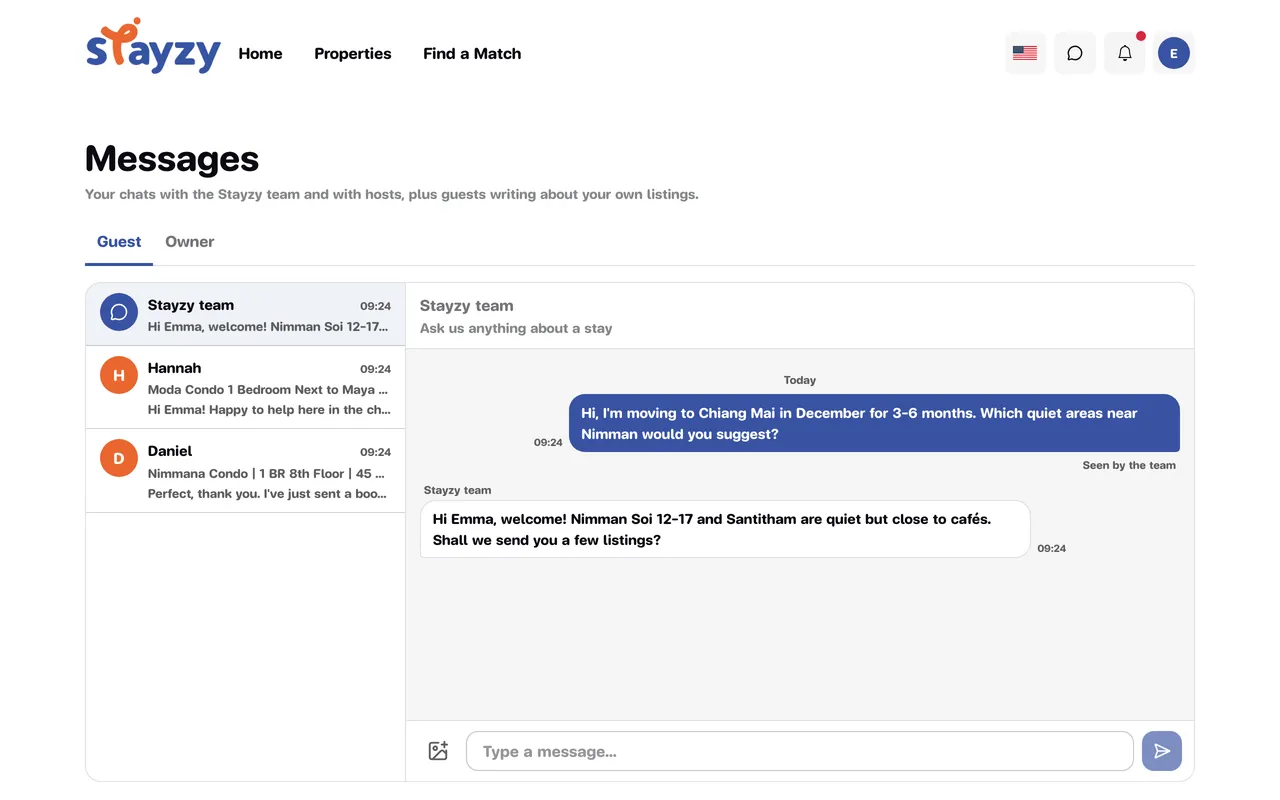This screenshot has width=1280, height=800.
Task: Open notifications bell
Action: click(x=1125, y=53)
